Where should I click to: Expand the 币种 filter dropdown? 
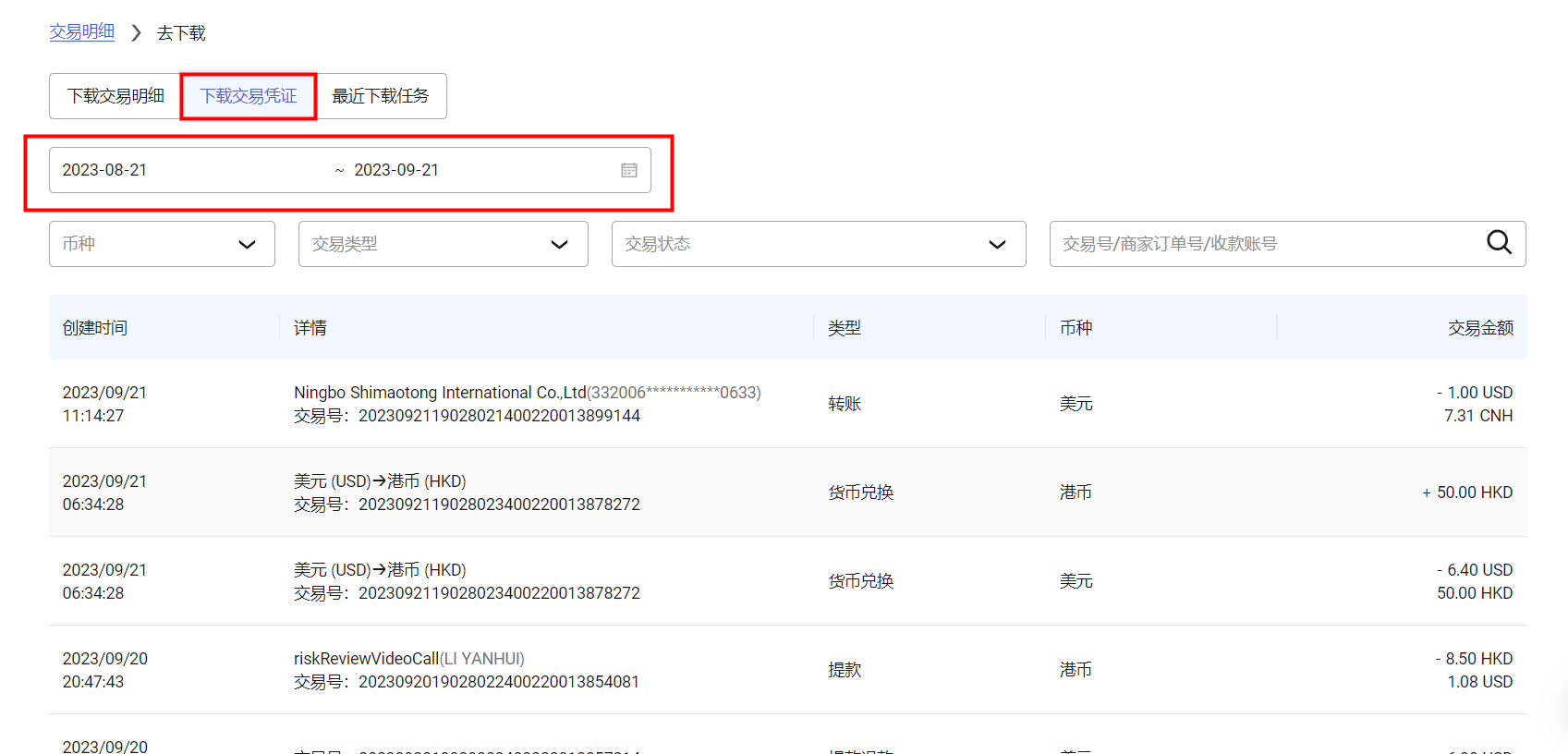(162, 244)
